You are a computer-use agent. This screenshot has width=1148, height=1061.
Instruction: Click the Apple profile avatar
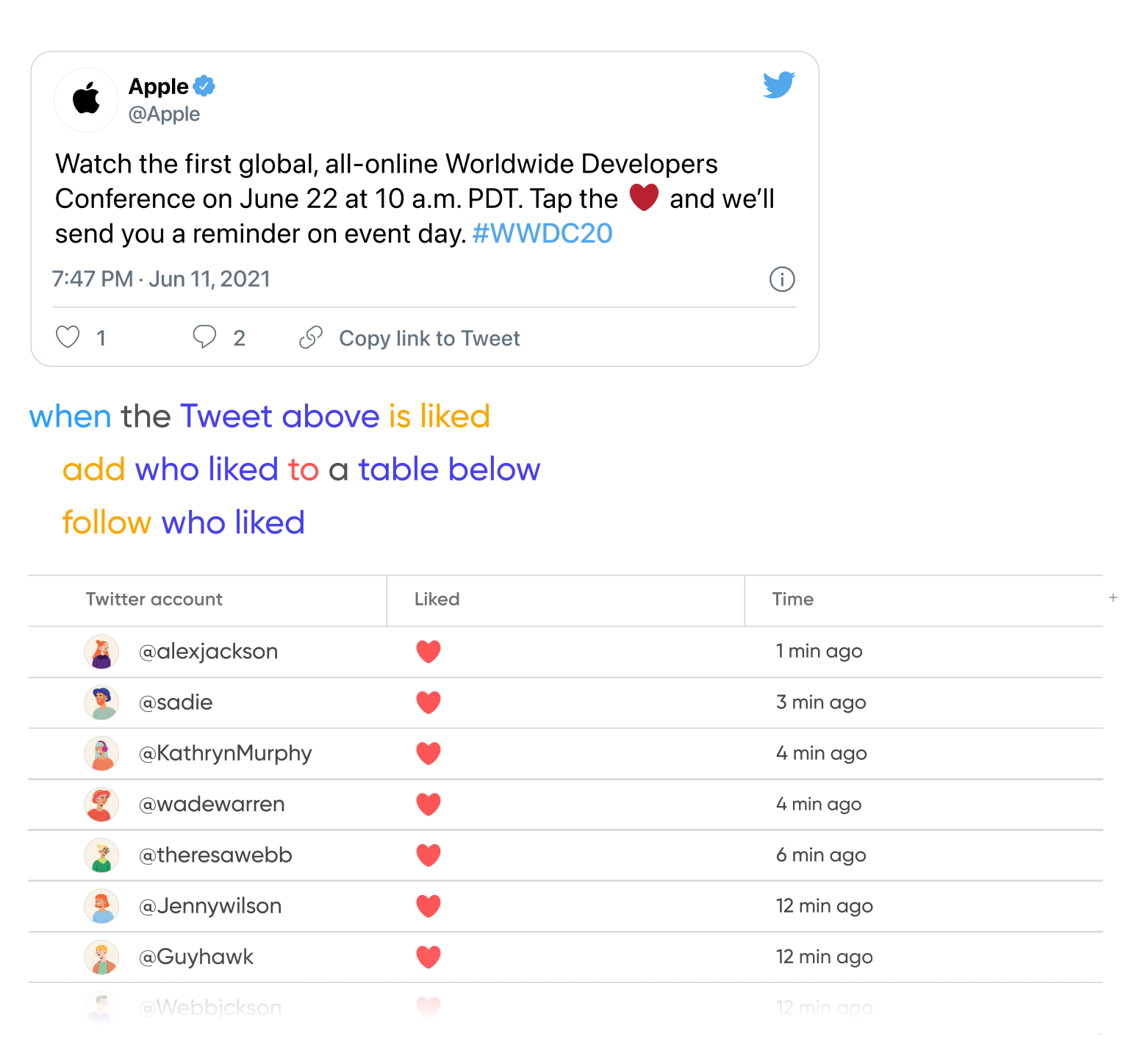(x=86, y=99)
